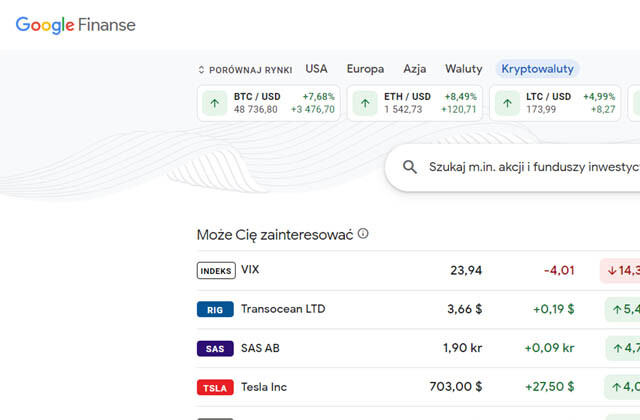Viewport: 640px width, 420px height.
Task: Click the blue RIG ticker badge
Action: [215, 309]
